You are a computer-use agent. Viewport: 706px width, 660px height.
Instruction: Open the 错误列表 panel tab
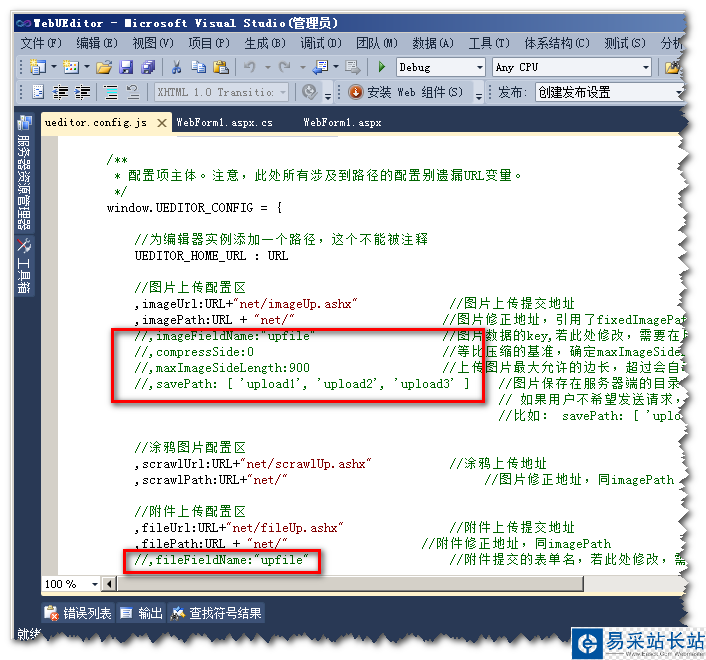79,613
